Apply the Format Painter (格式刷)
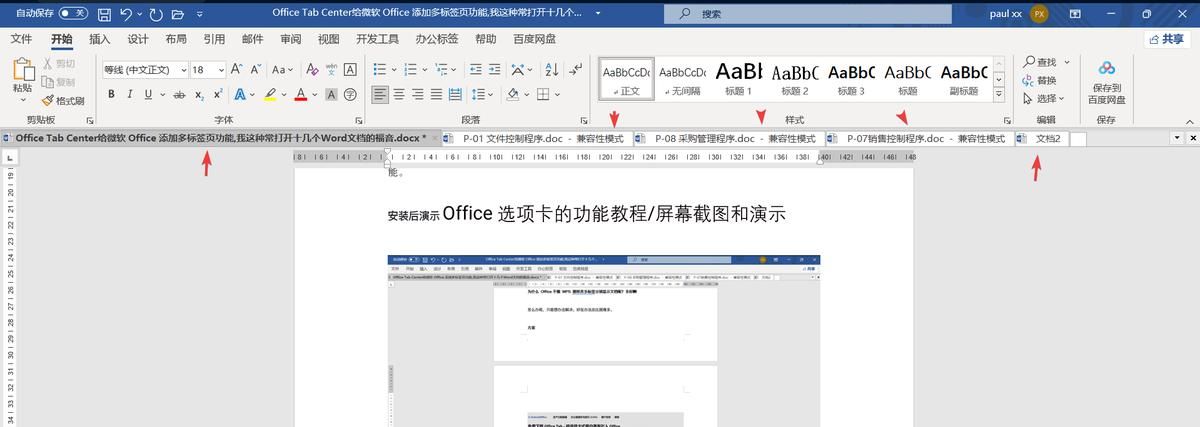1200x427 pixels. click(63, 101)
